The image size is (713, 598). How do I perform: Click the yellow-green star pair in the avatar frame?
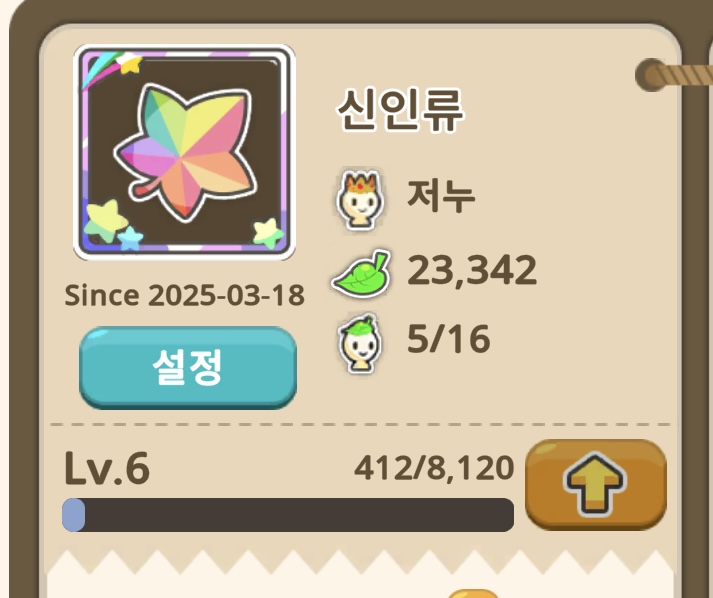pyautogui.click(x=105, y=220)
